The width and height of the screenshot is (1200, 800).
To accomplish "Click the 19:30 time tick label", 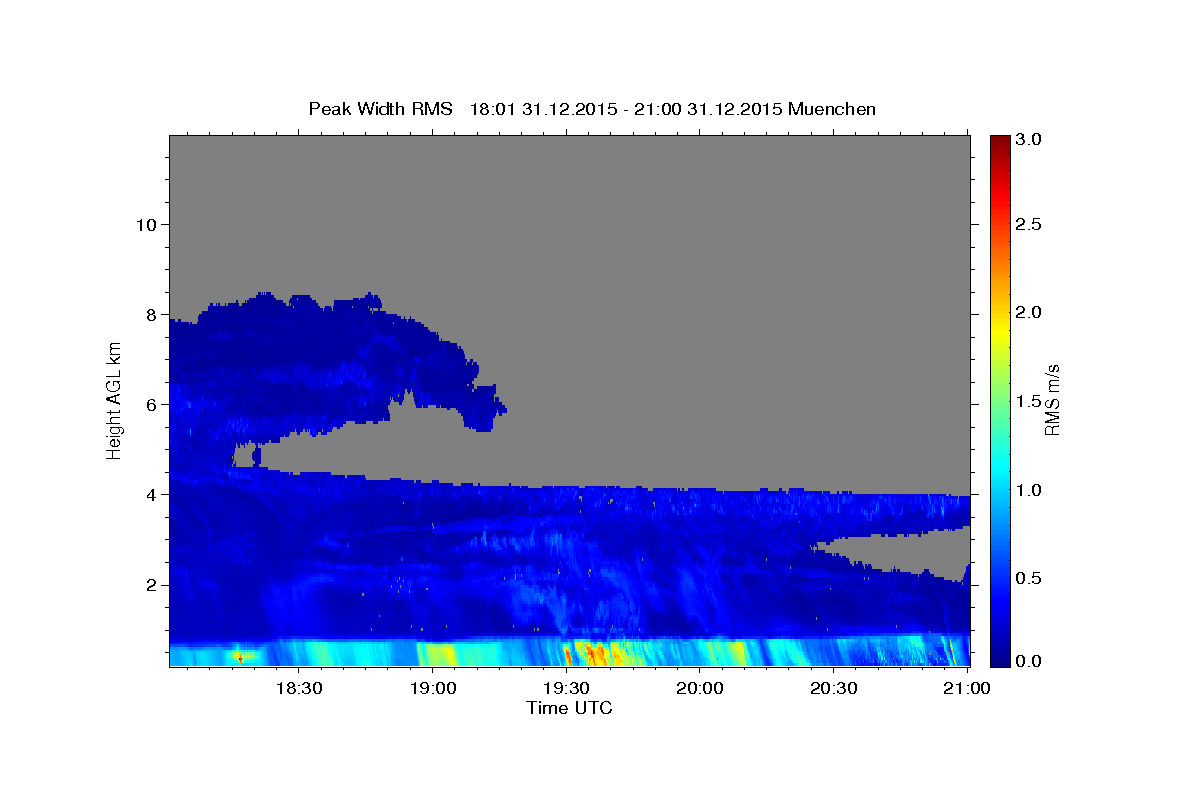I will tap(566, 689).
